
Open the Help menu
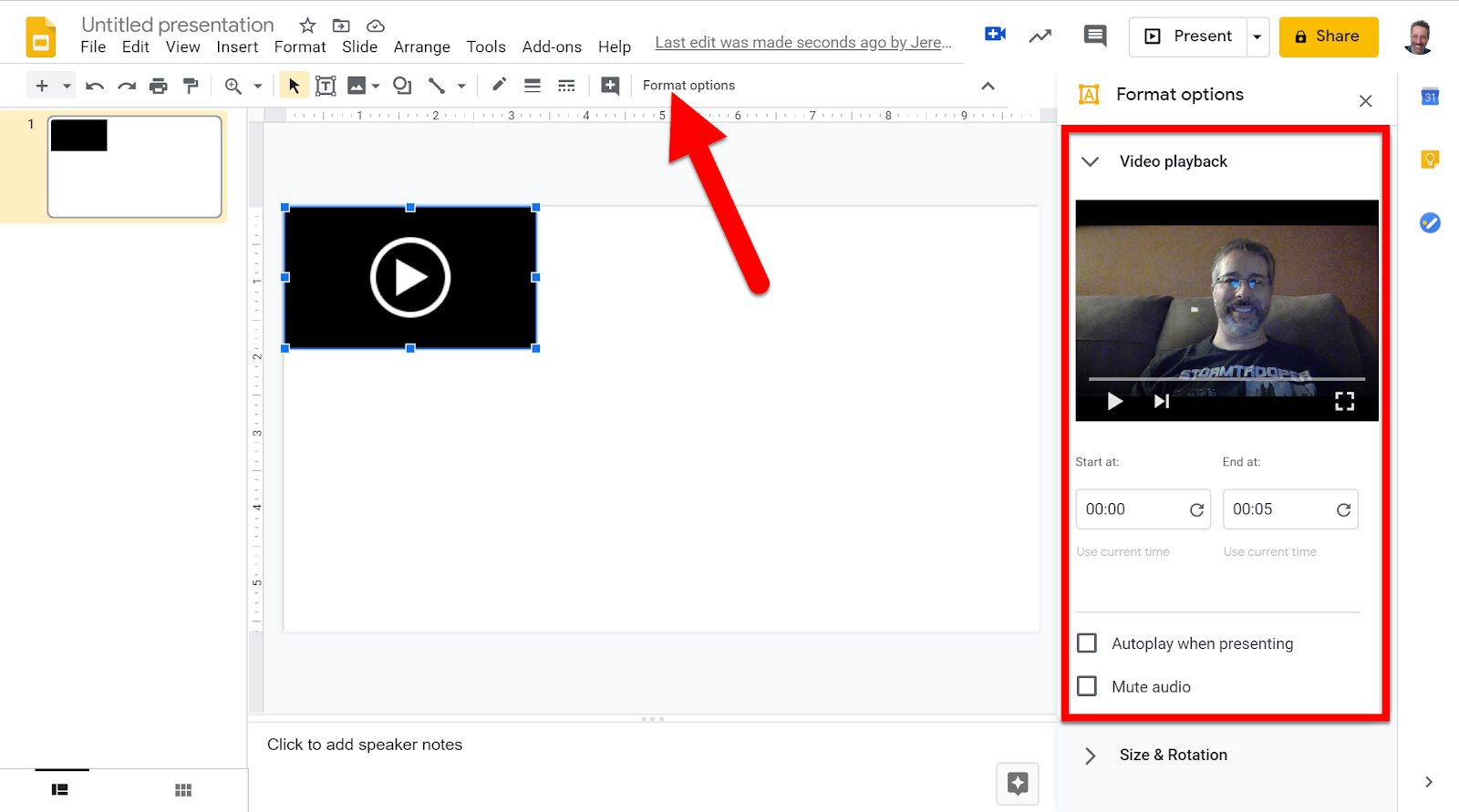coord(615,46)
